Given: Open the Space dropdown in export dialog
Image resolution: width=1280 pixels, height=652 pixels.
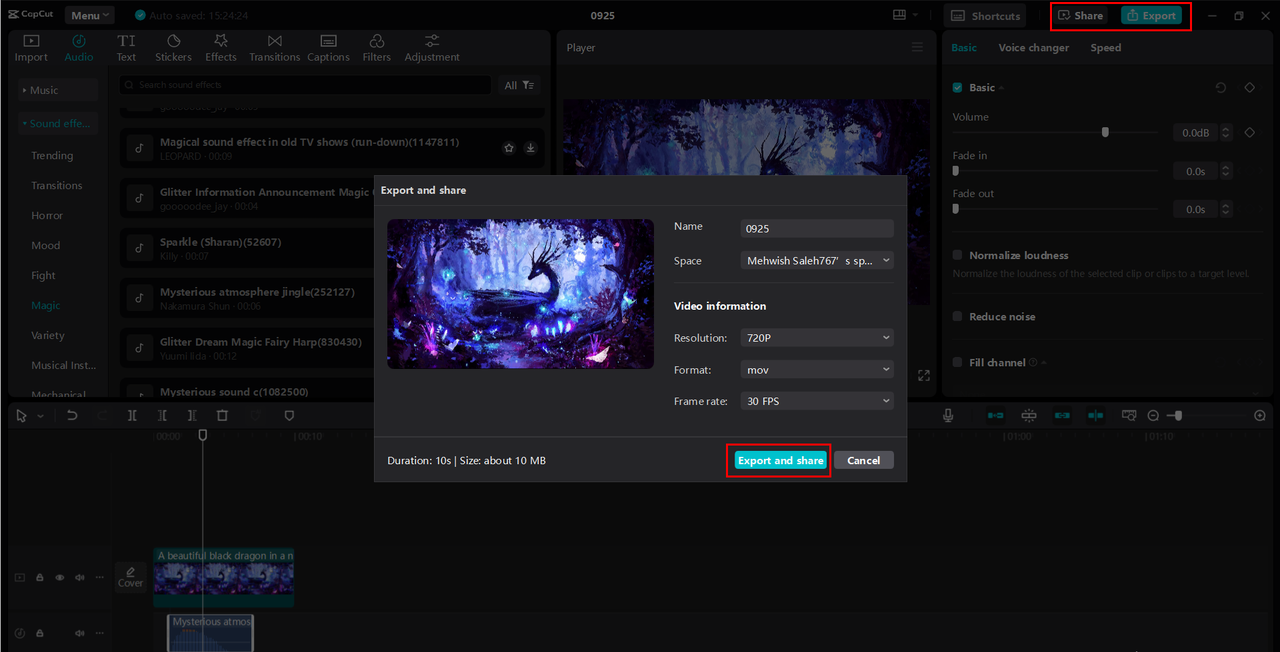Looking at the screenshot, I should click(x=817, y=260).
